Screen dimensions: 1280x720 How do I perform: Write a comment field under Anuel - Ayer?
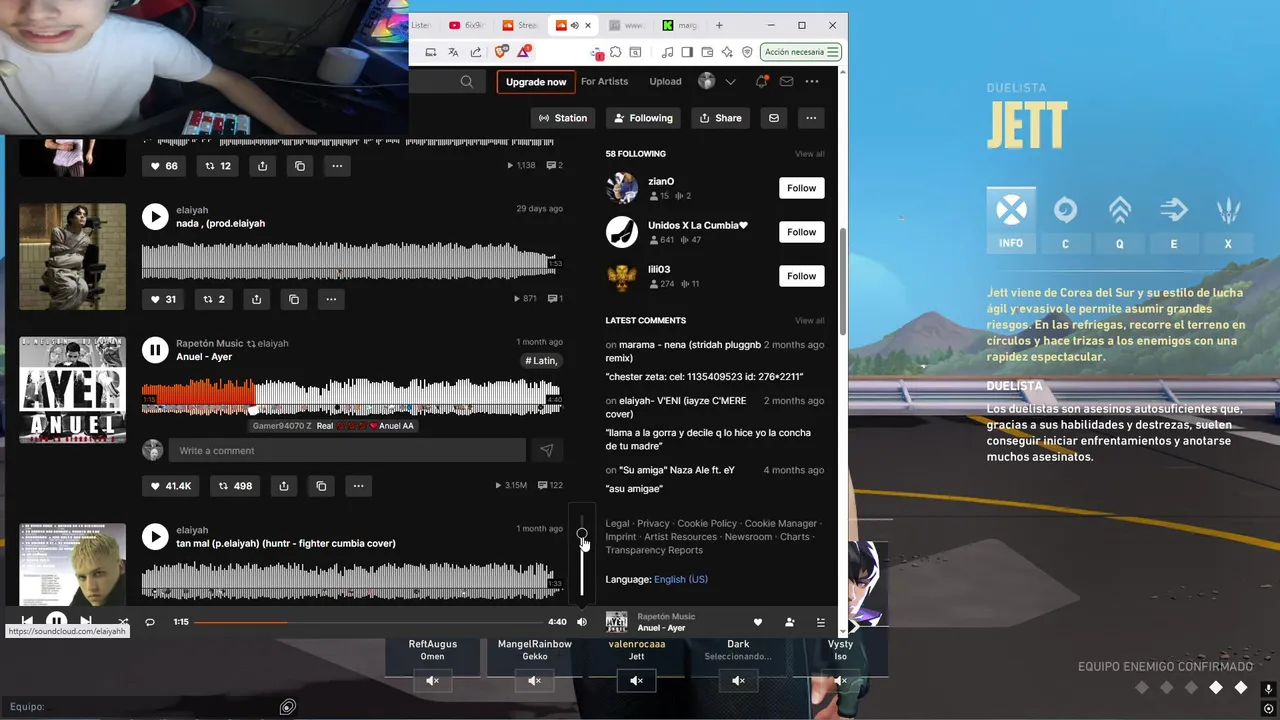click(347, 451)
